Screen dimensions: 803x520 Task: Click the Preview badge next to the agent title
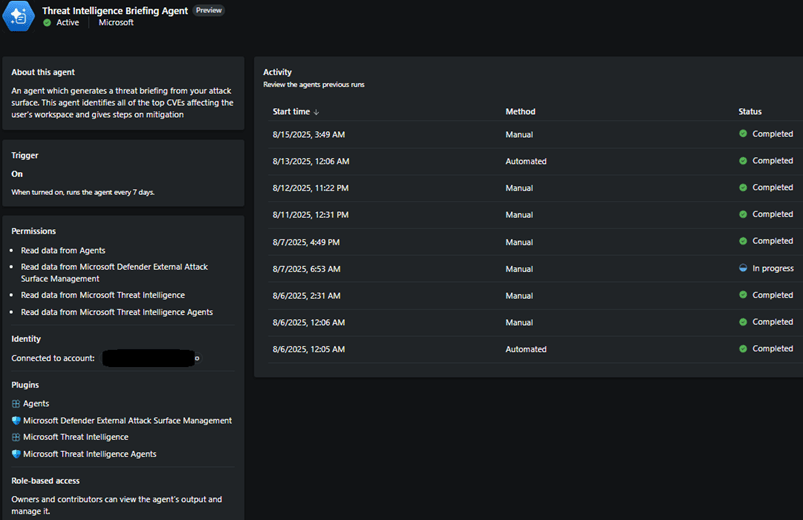208,10
